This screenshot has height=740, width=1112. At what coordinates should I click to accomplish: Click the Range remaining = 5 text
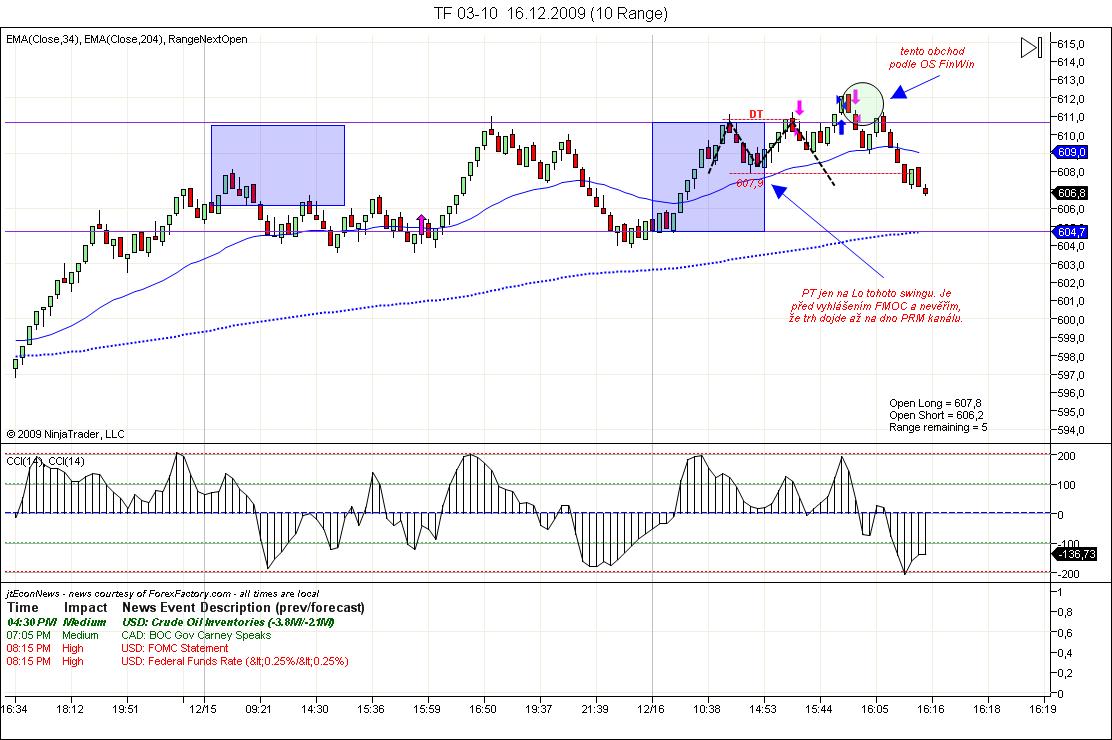click(938, 427)
